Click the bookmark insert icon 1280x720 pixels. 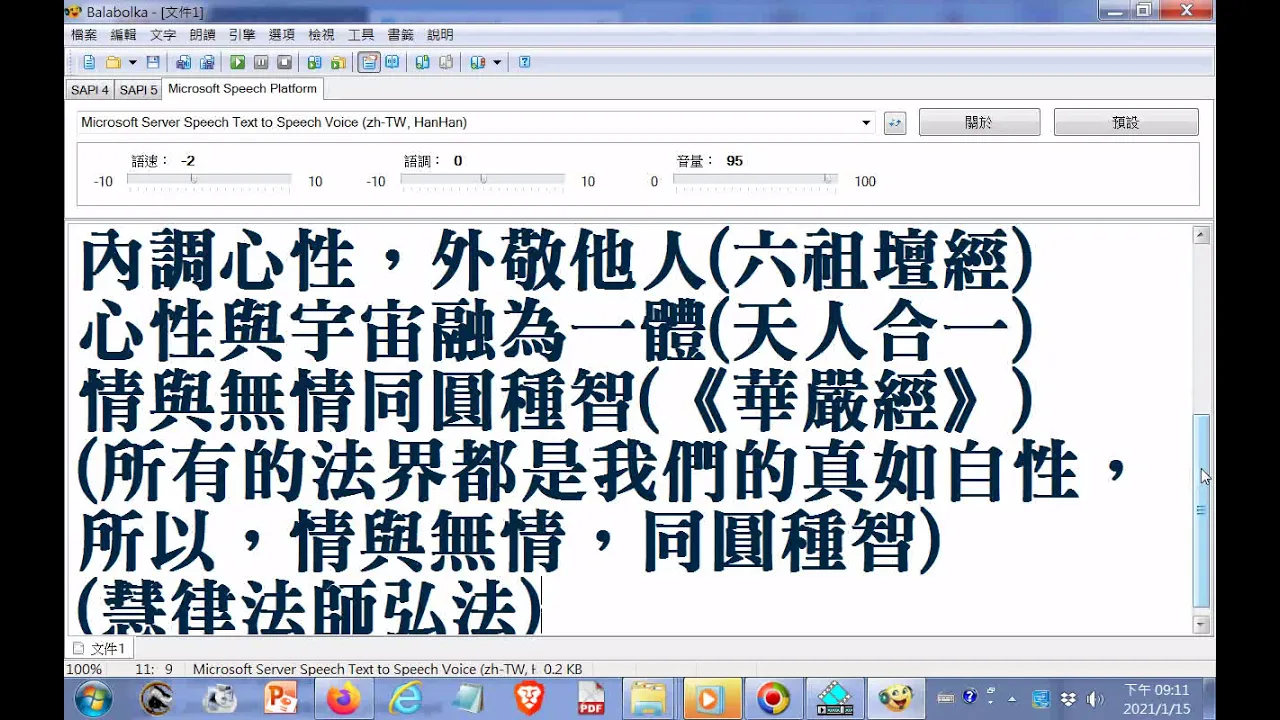pos(422,62)
